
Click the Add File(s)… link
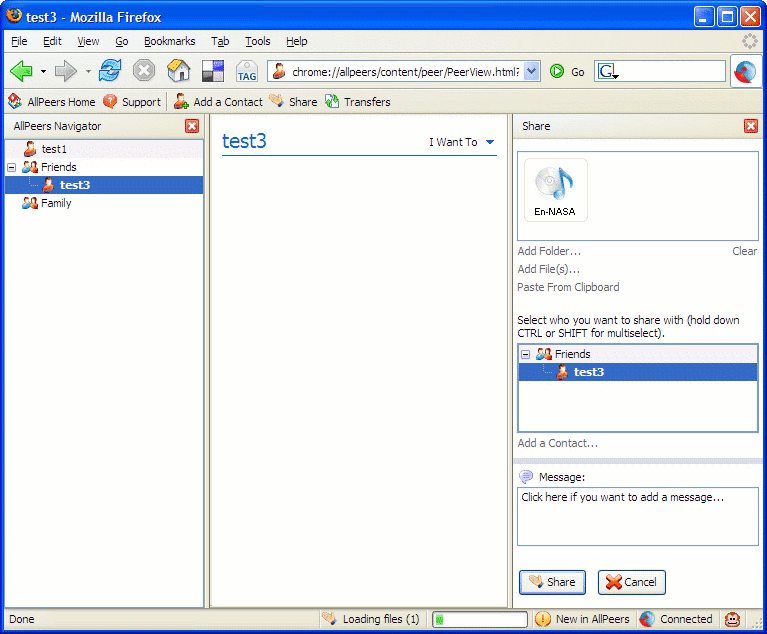click(x=549, y=269)
